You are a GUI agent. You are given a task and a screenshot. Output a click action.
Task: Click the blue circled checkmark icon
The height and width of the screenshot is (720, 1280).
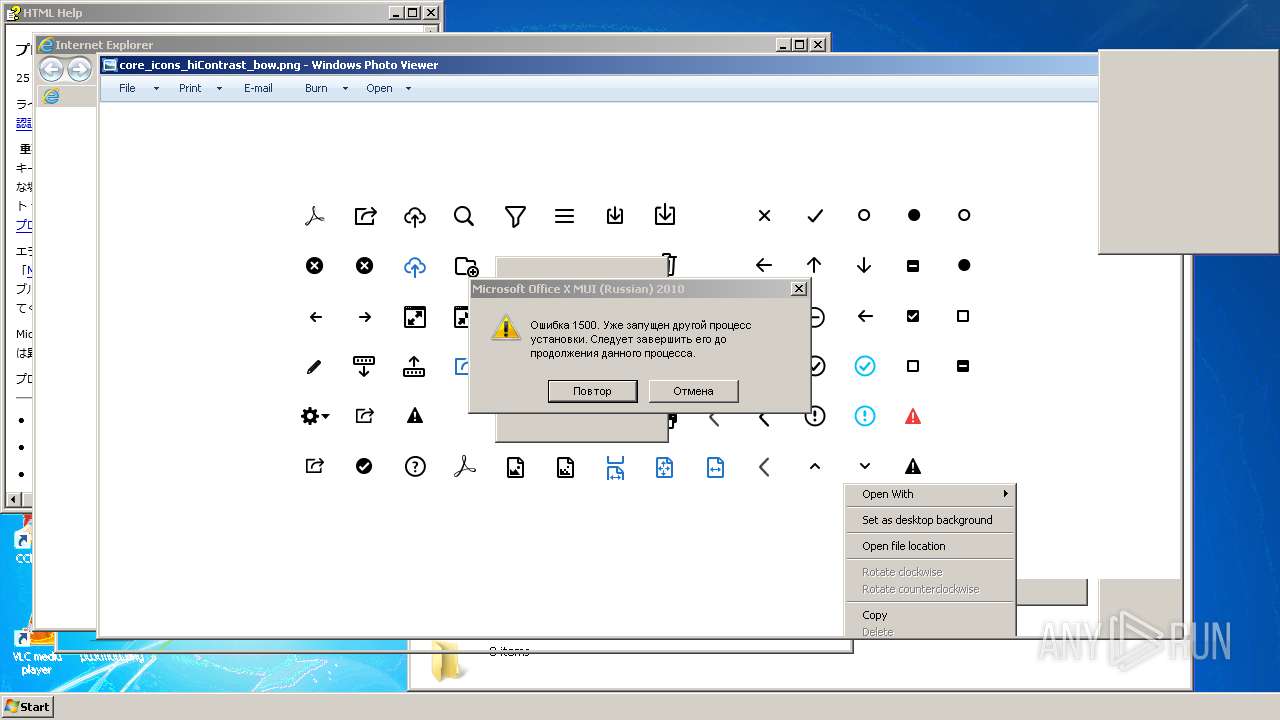[x=865, y=366]
